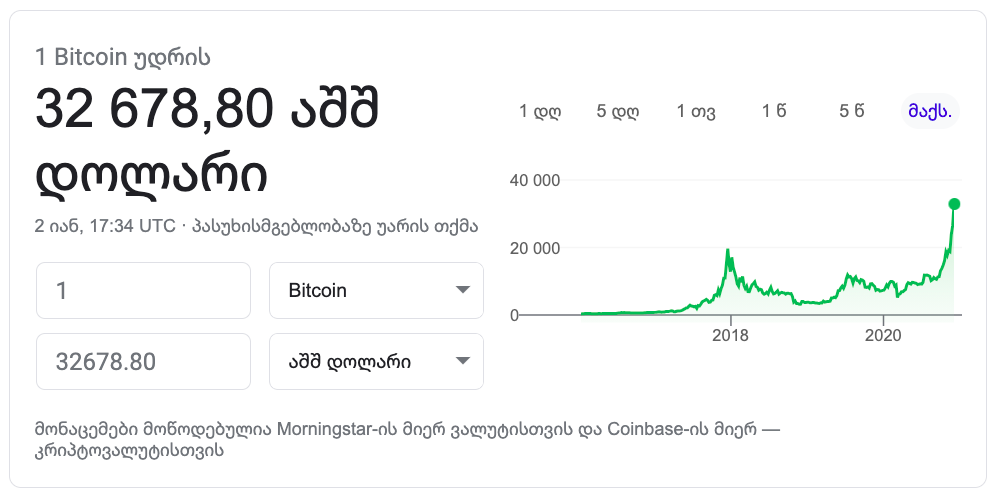
Task: Show the 1 წ chart range
Action: click(774, 112)
